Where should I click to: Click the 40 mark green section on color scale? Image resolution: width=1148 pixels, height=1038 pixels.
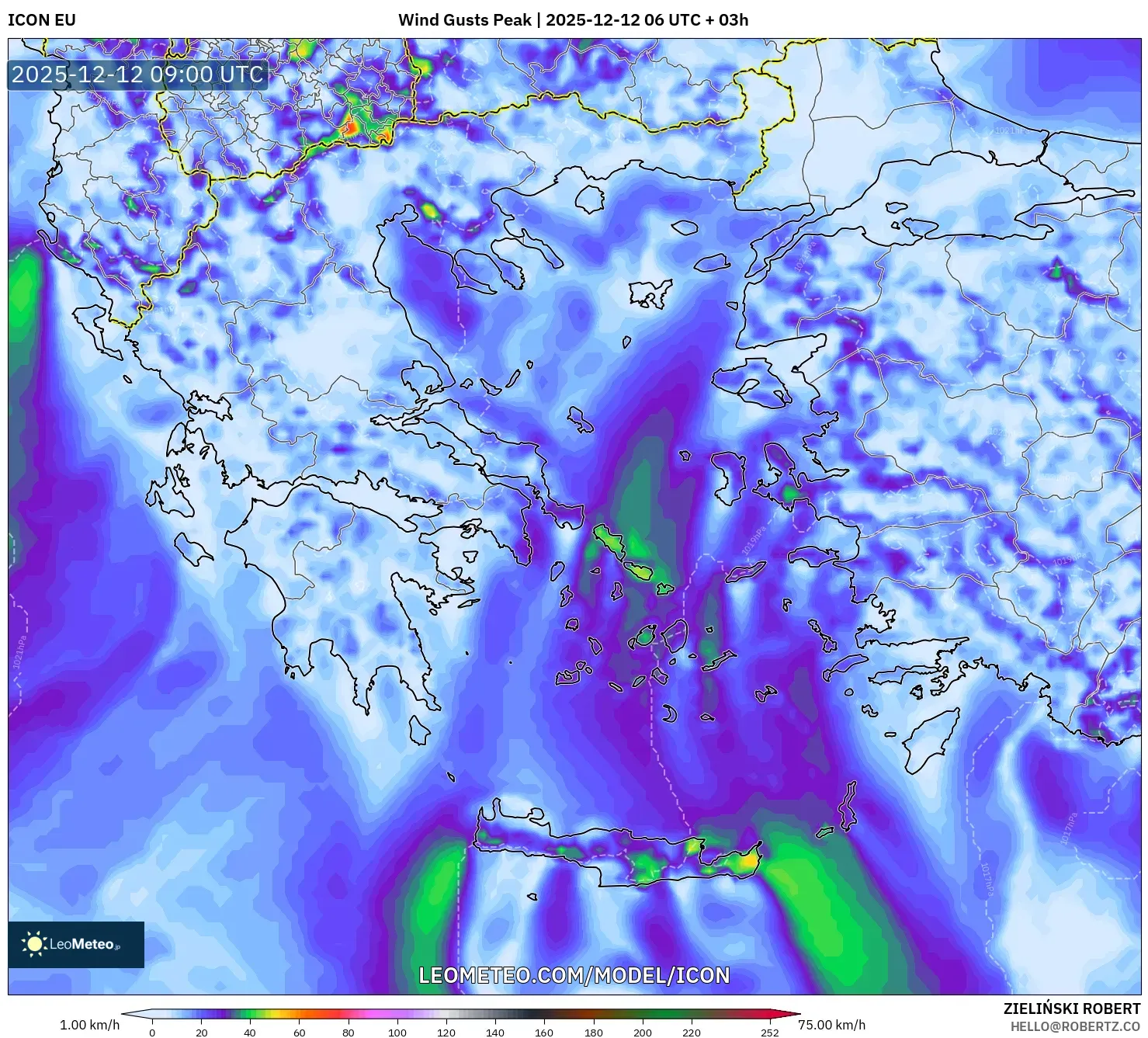coord(250,1014)
